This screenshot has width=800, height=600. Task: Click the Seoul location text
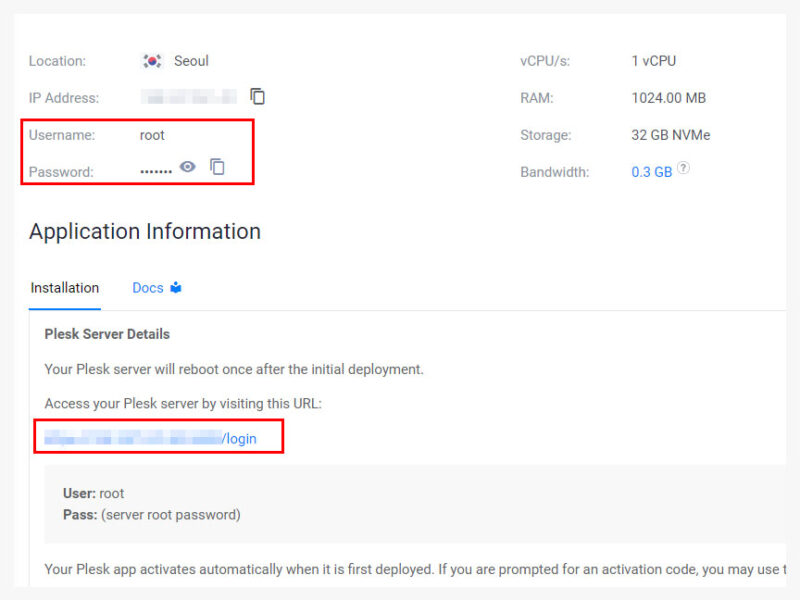point(191,61)
